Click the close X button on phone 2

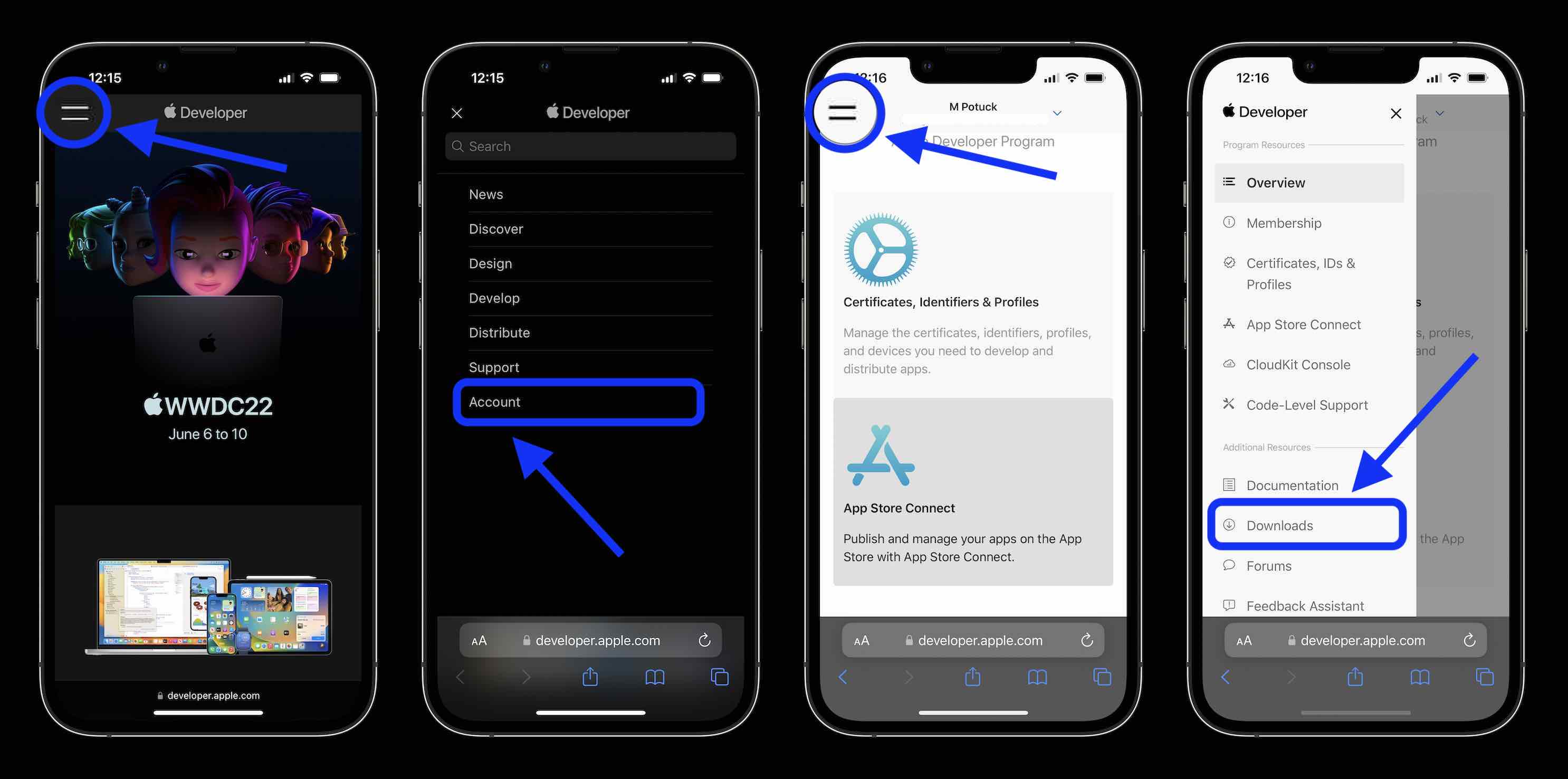[x=457, y=112]
